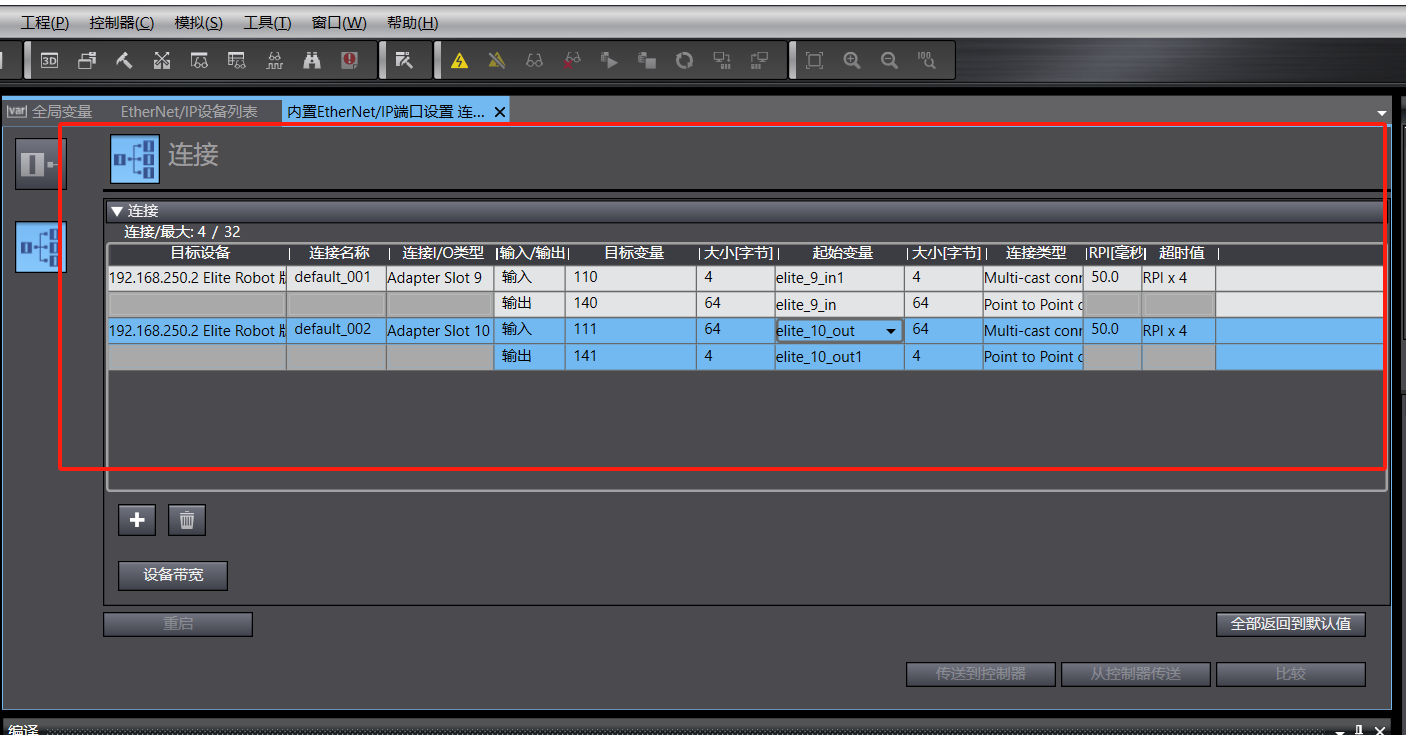This screenshot has width=1406, height=735.
Task: Open the tab list dropdown arrow at right
Action: pos(1382,112)
